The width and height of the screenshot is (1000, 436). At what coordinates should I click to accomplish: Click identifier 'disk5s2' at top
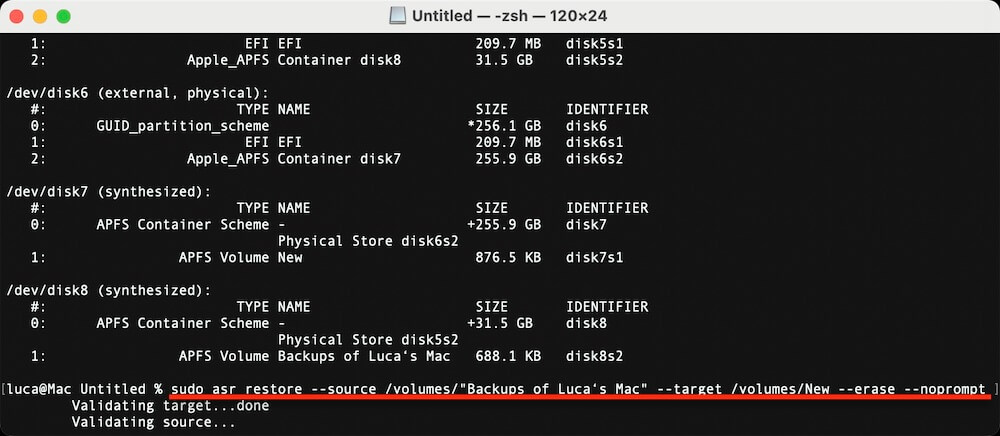594,61
